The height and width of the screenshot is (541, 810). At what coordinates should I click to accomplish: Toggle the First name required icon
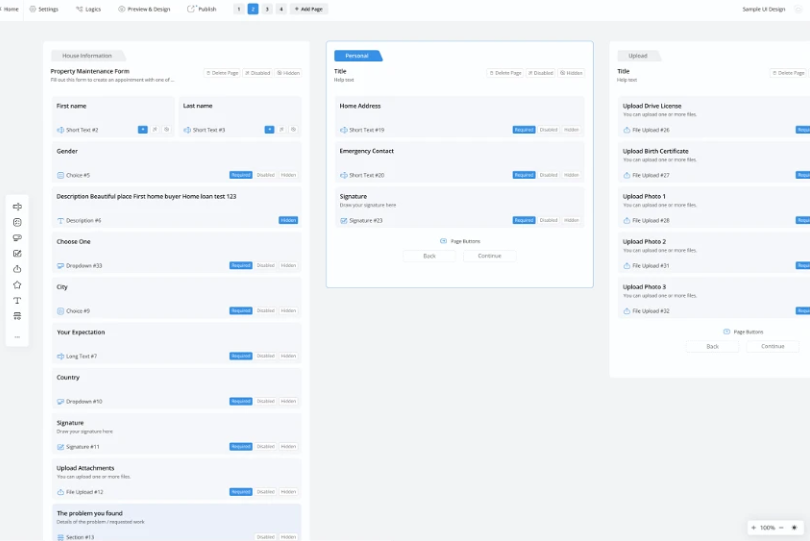click(143, 130)
